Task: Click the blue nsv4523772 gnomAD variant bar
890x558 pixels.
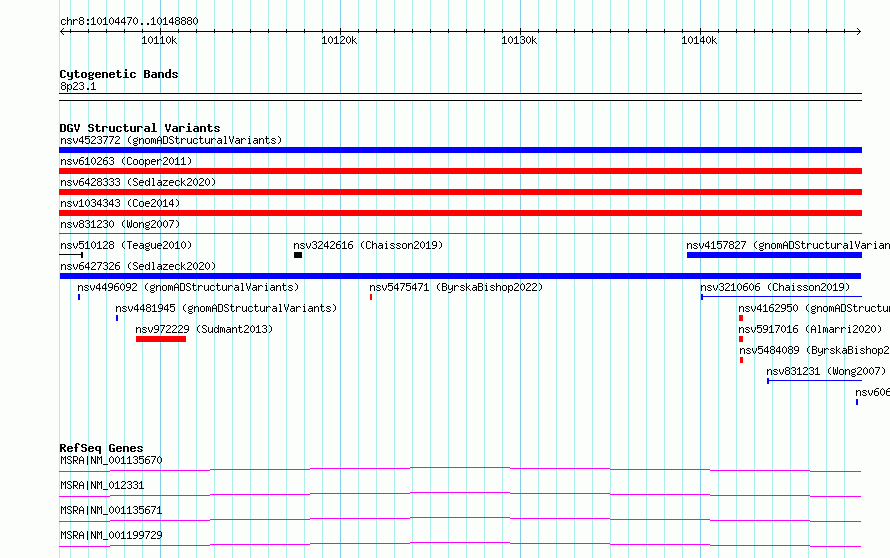Action: click(x=460, y=150)
